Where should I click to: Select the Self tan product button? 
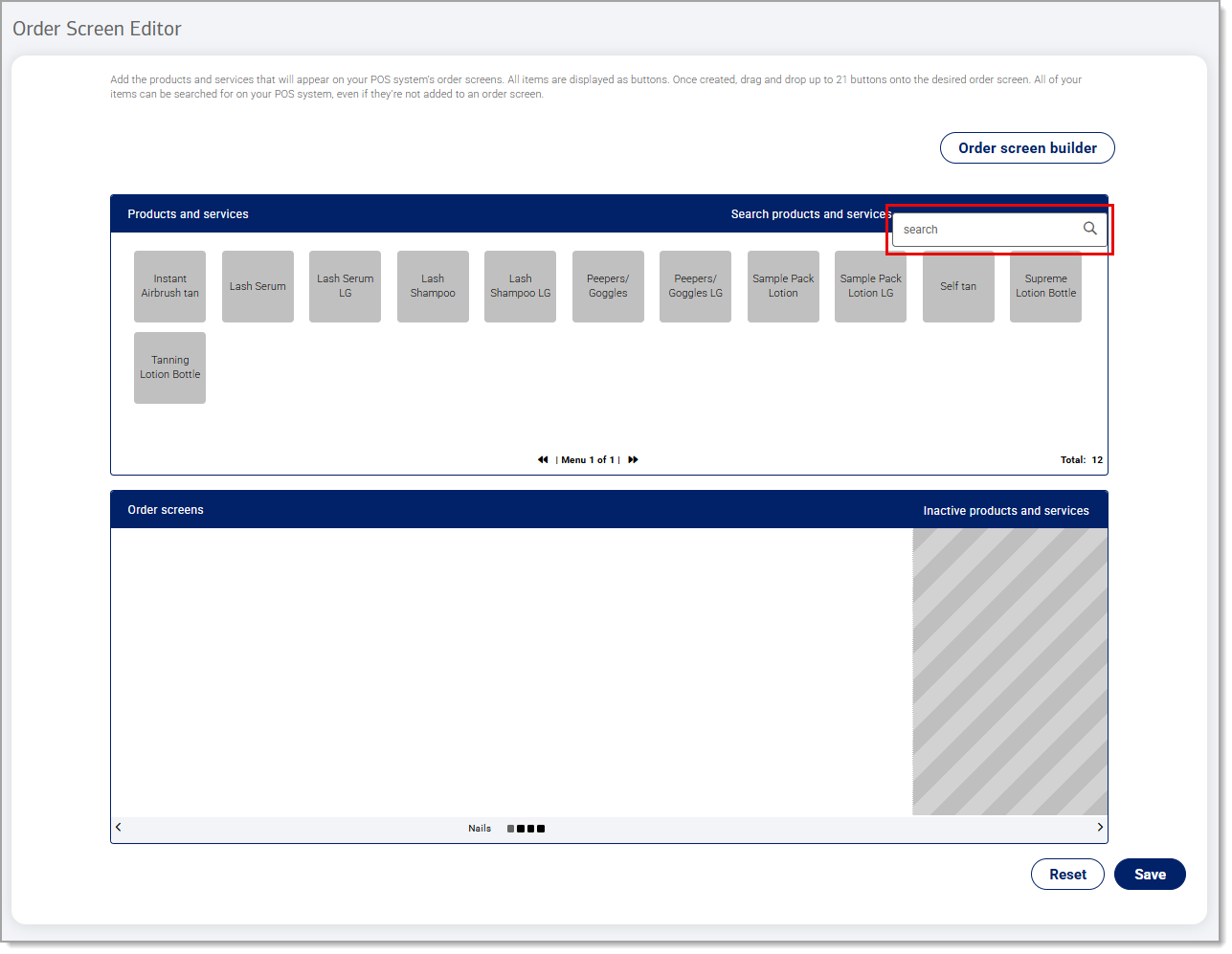pyautogui.click(x=958, y=286)
